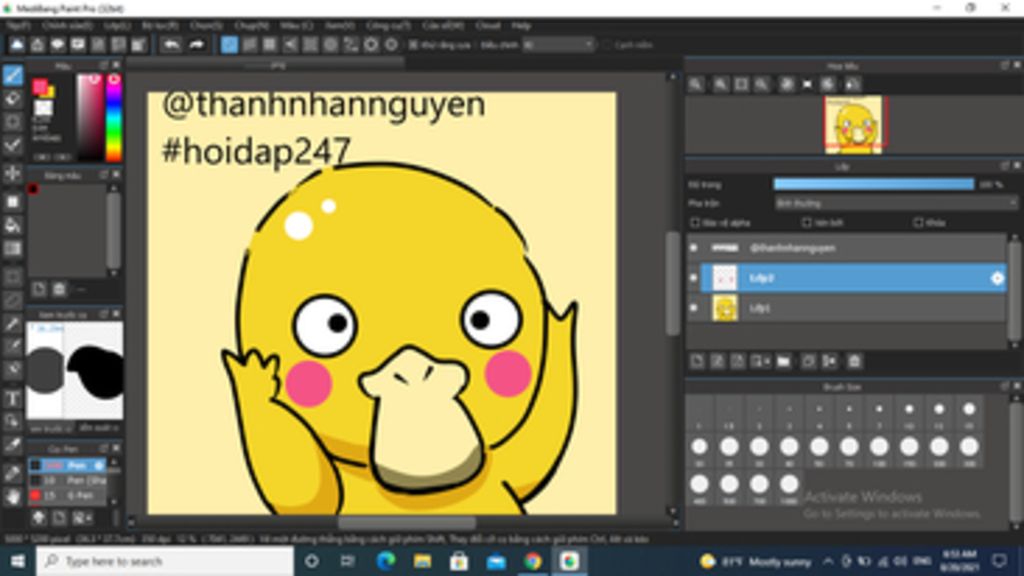Select G Pen in brush list
Image resolution: width=1024 pixels, height=576 pixels.
[x=69, y=496]
